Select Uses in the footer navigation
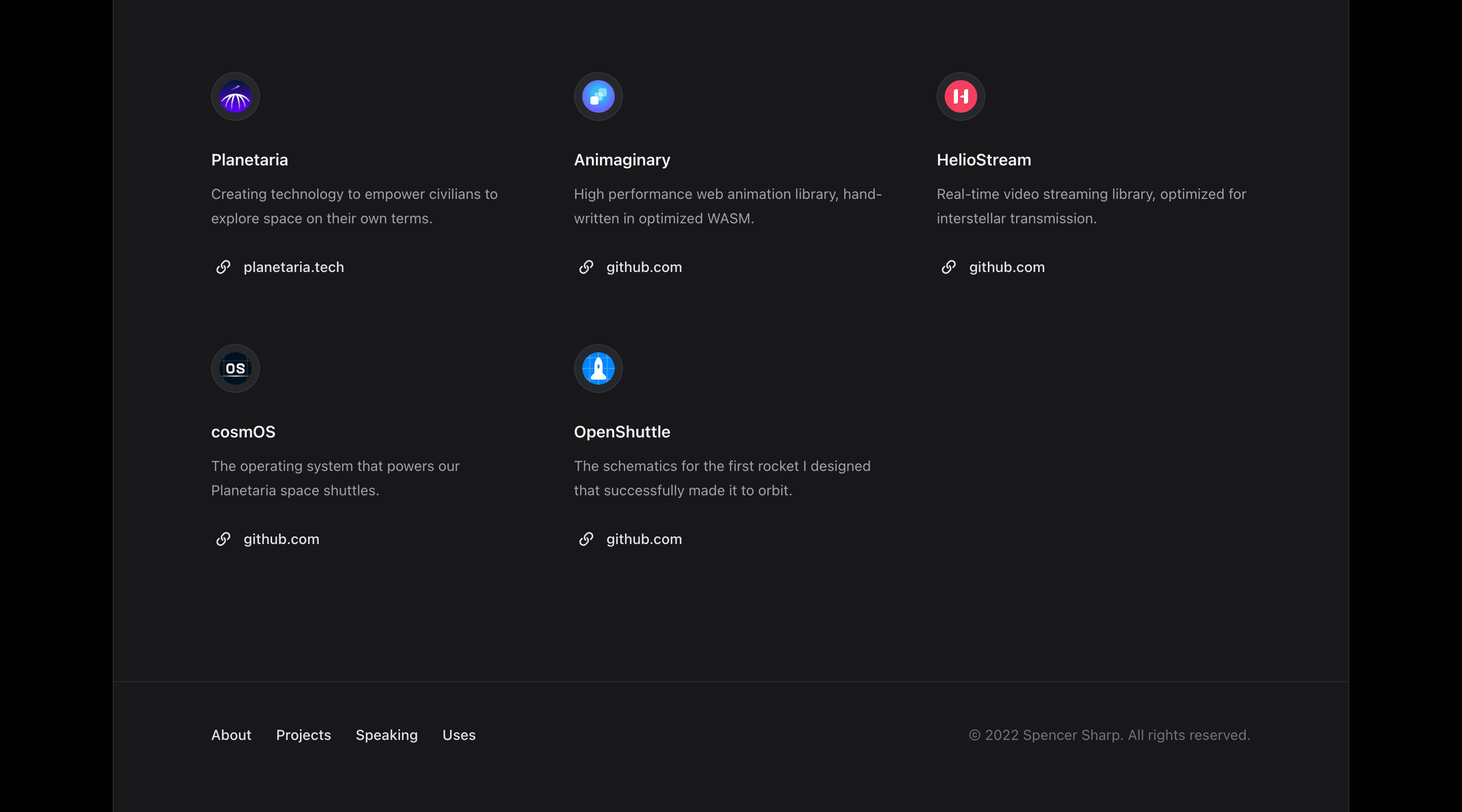The image size is (1462, 812). (x=458, y=735)
